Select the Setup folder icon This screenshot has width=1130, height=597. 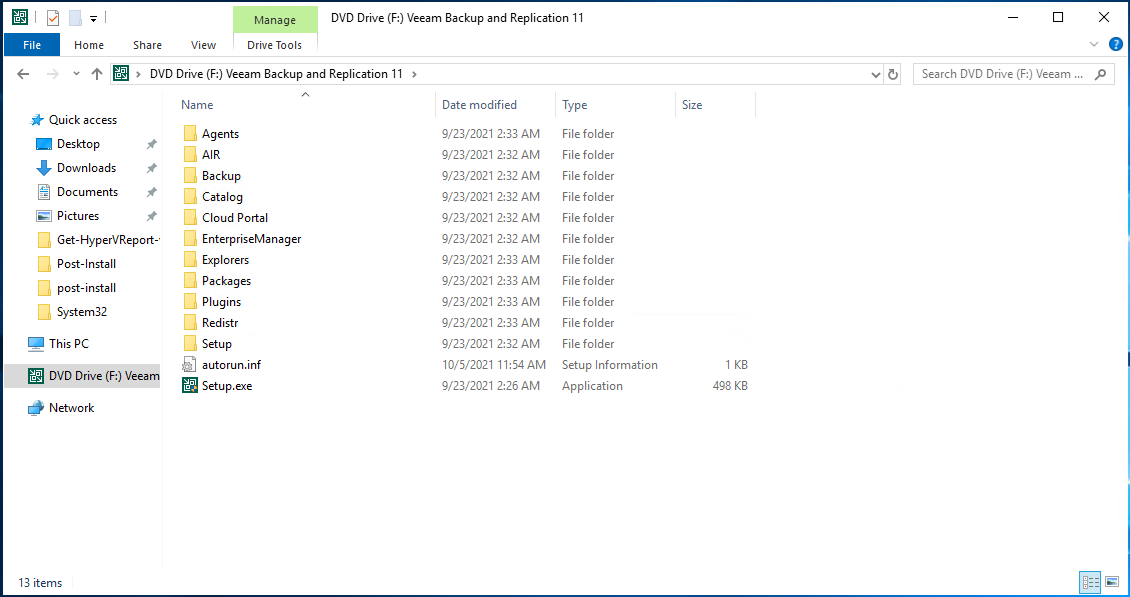(x=190, y=343)
